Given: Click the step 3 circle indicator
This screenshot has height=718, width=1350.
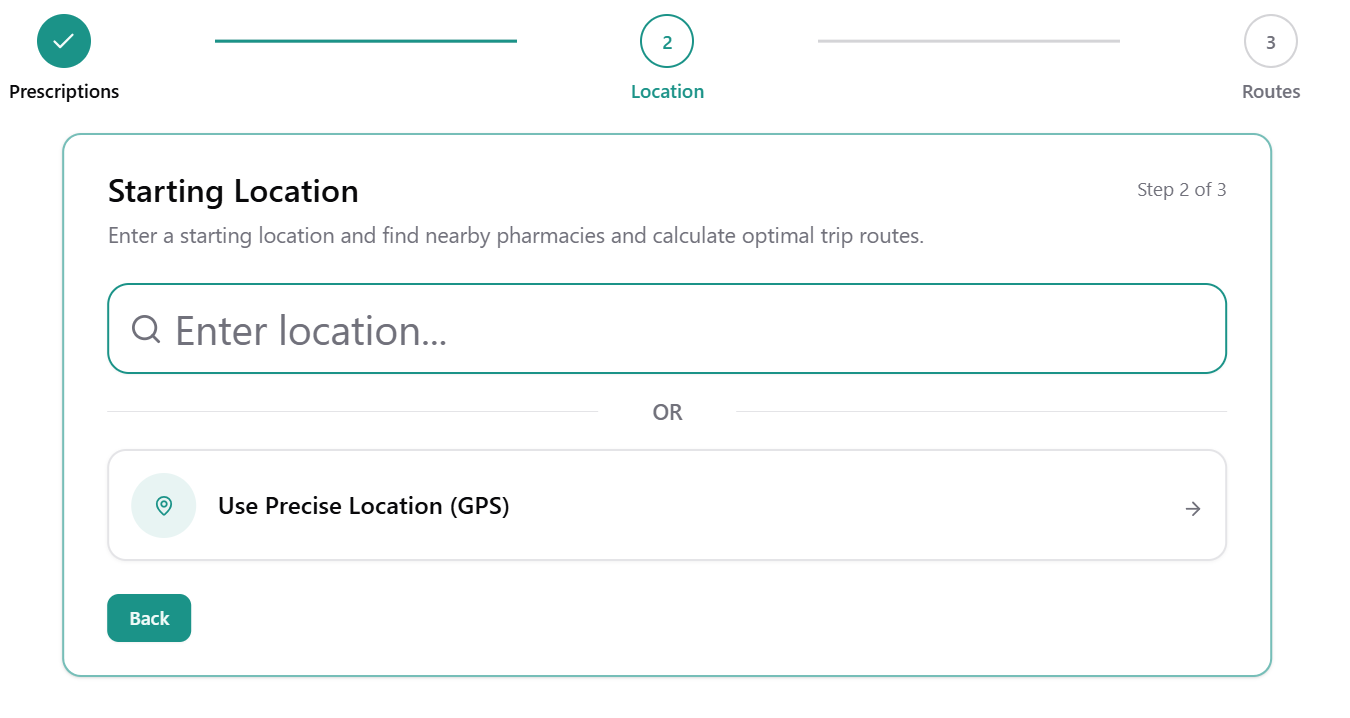Looking at the screenshot, I should pyautogui.click(x=1270, y=42).
